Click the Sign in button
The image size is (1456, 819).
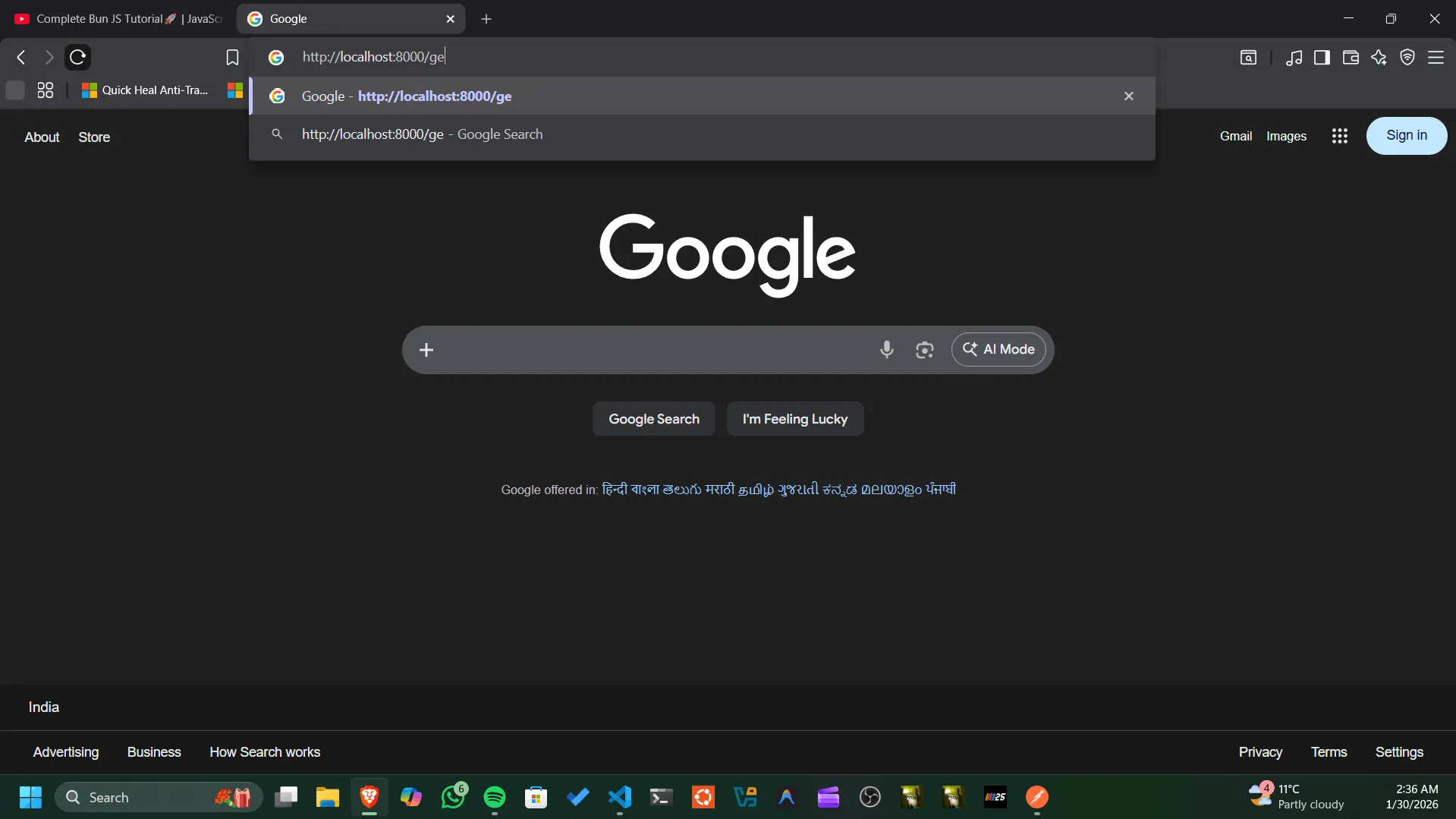(1406, 136)
